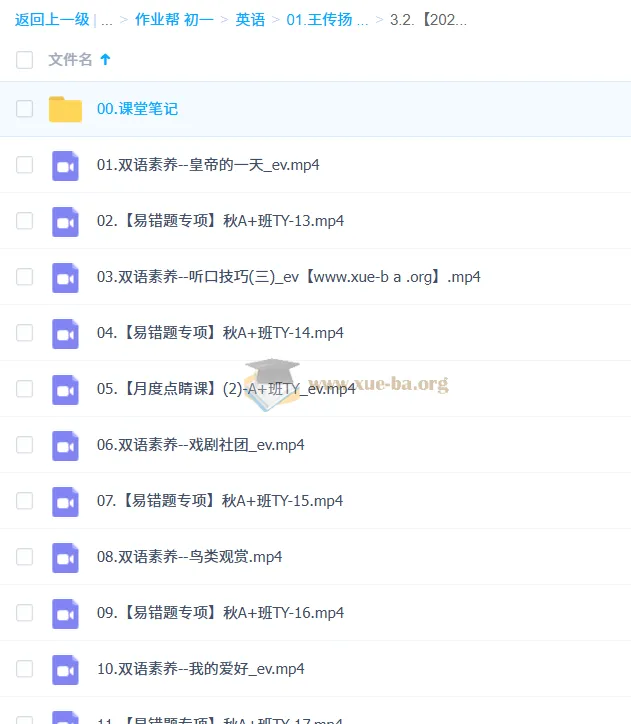Open file 07.【易错题专项】秋A+班TY-15.mp4
Image resolution: width=631 pixels, height=724 pixels.
click(220, 501)
